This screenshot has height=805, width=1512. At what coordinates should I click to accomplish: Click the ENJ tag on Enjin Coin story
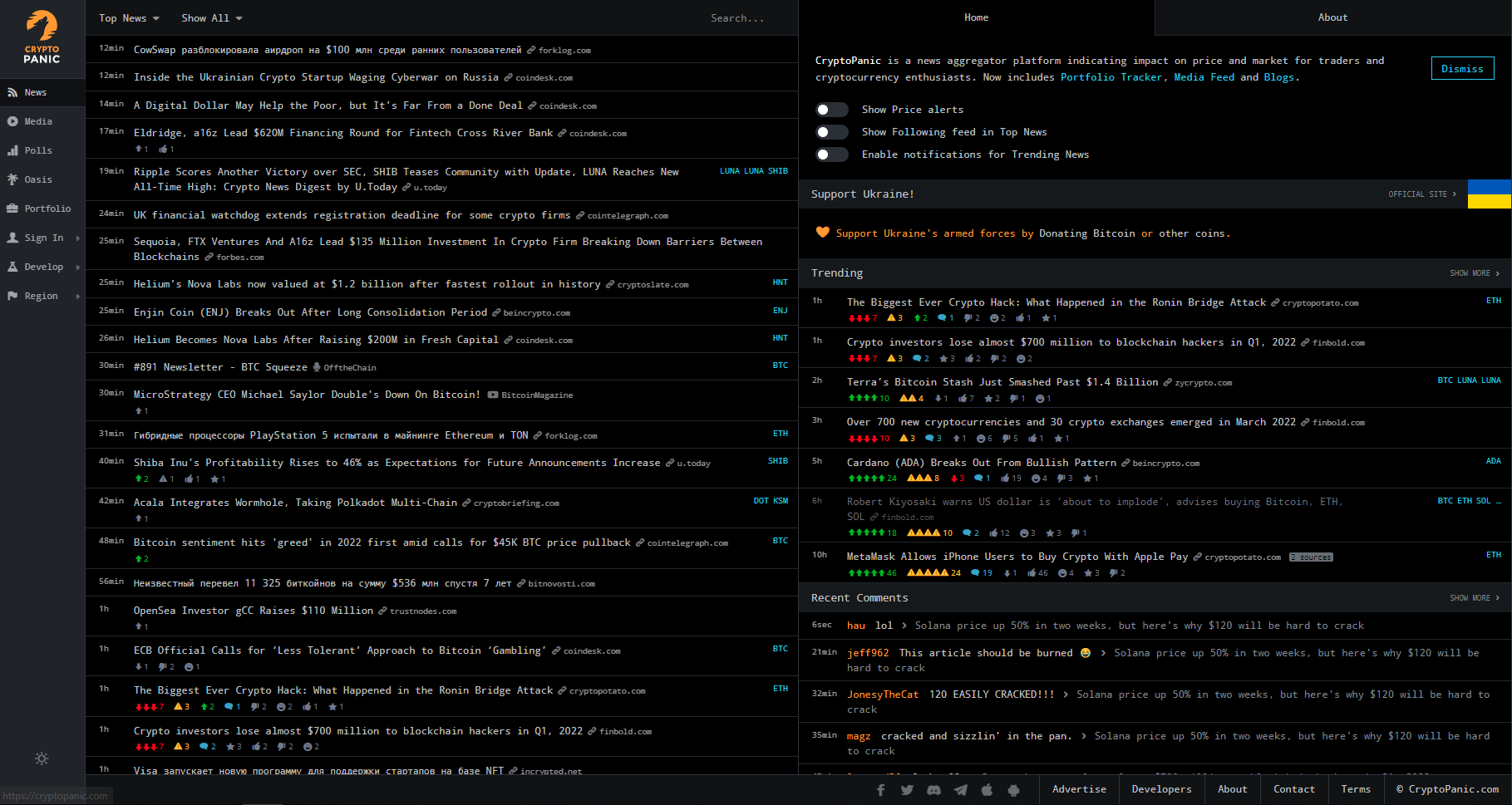pos(780,311)
